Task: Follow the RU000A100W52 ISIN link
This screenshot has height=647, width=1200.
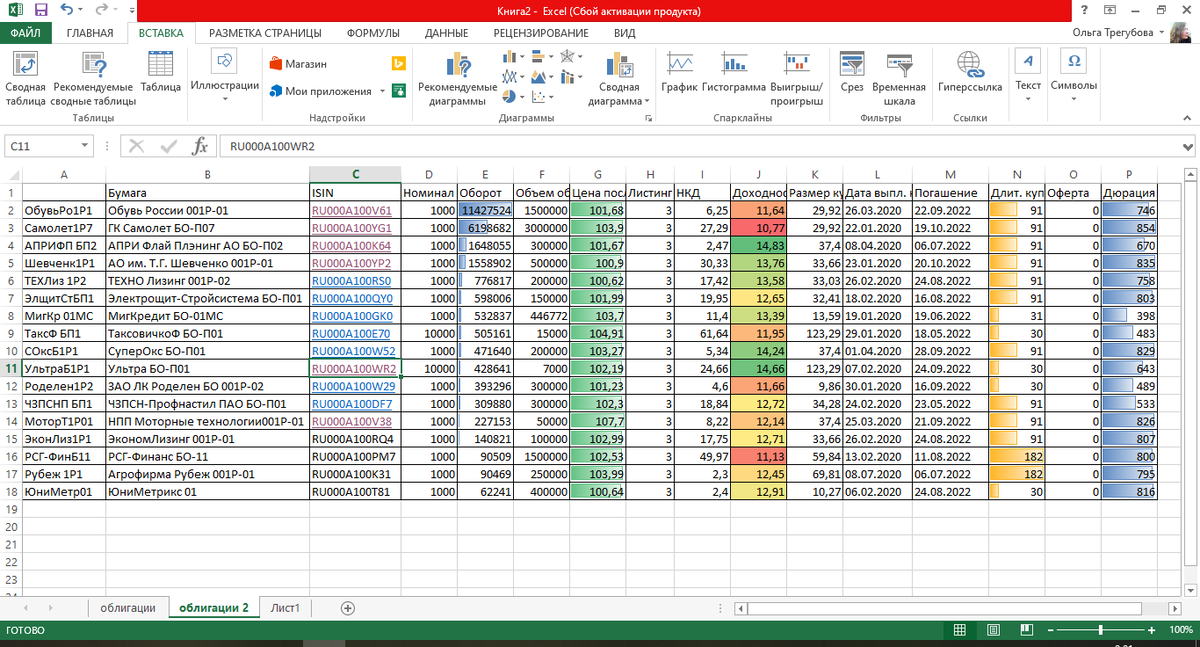Action: 354,352
